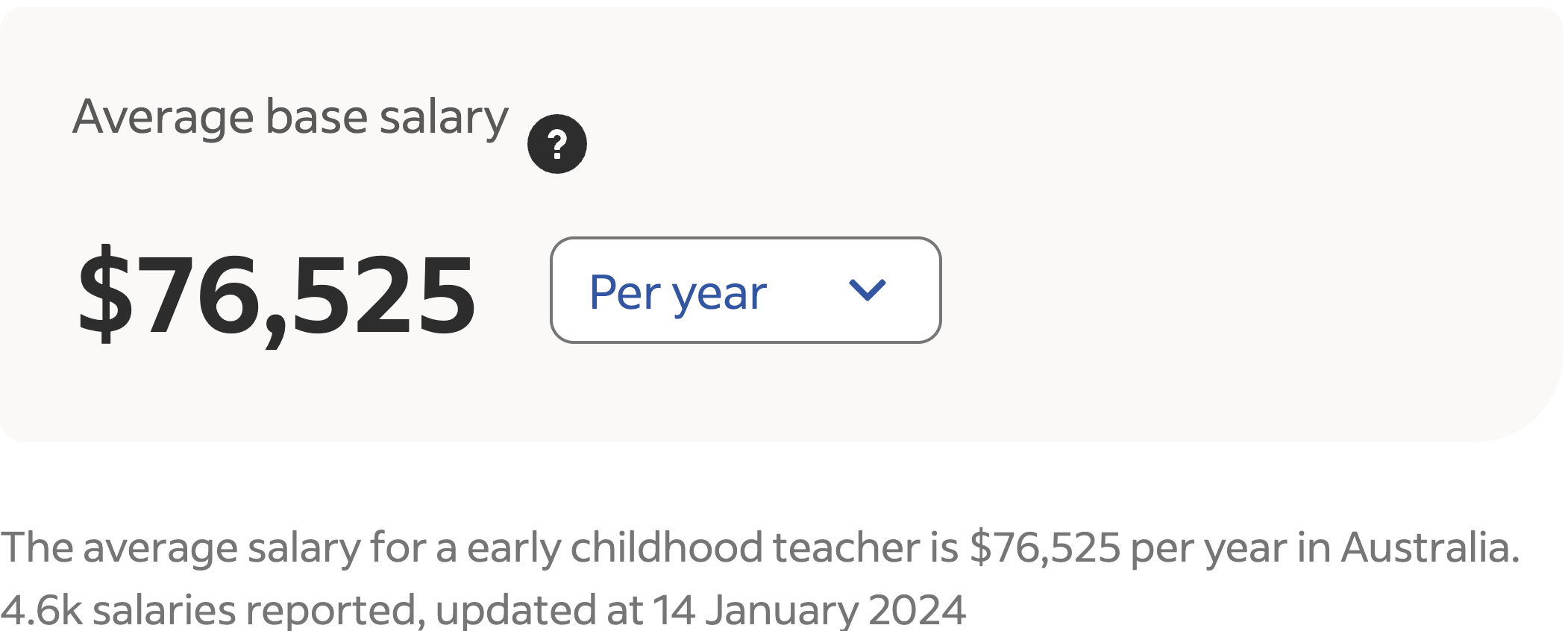Image resolution: width=1568 pixels, height=631 pixels.
Task: Click the word "Australia" in the description
Action: [x=1429, y=547]
